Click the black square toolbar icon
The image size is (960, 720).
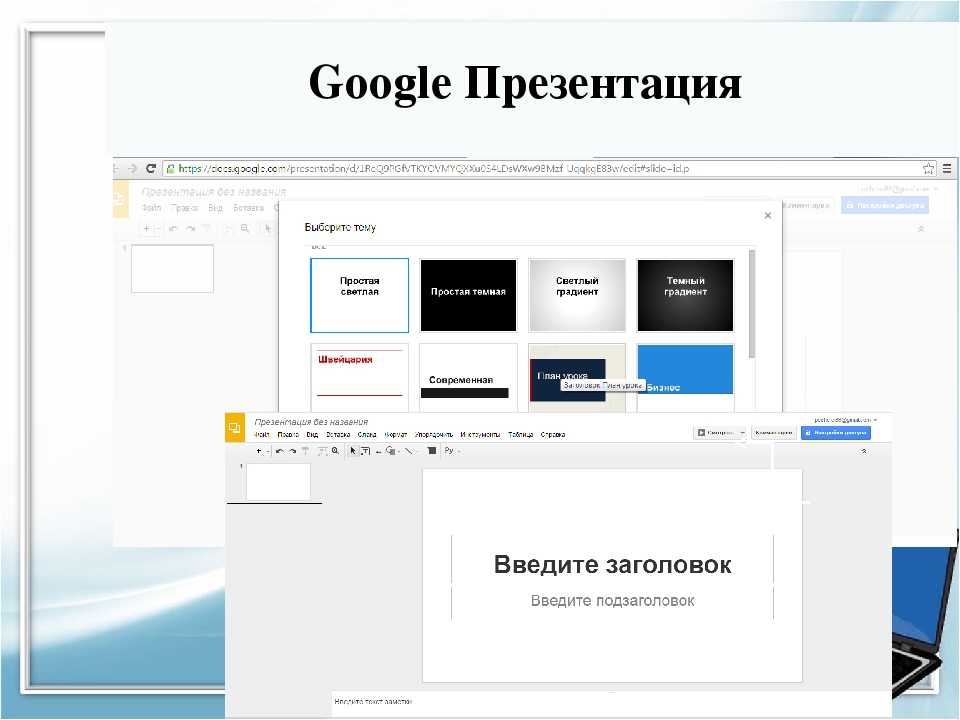(431, 451)
